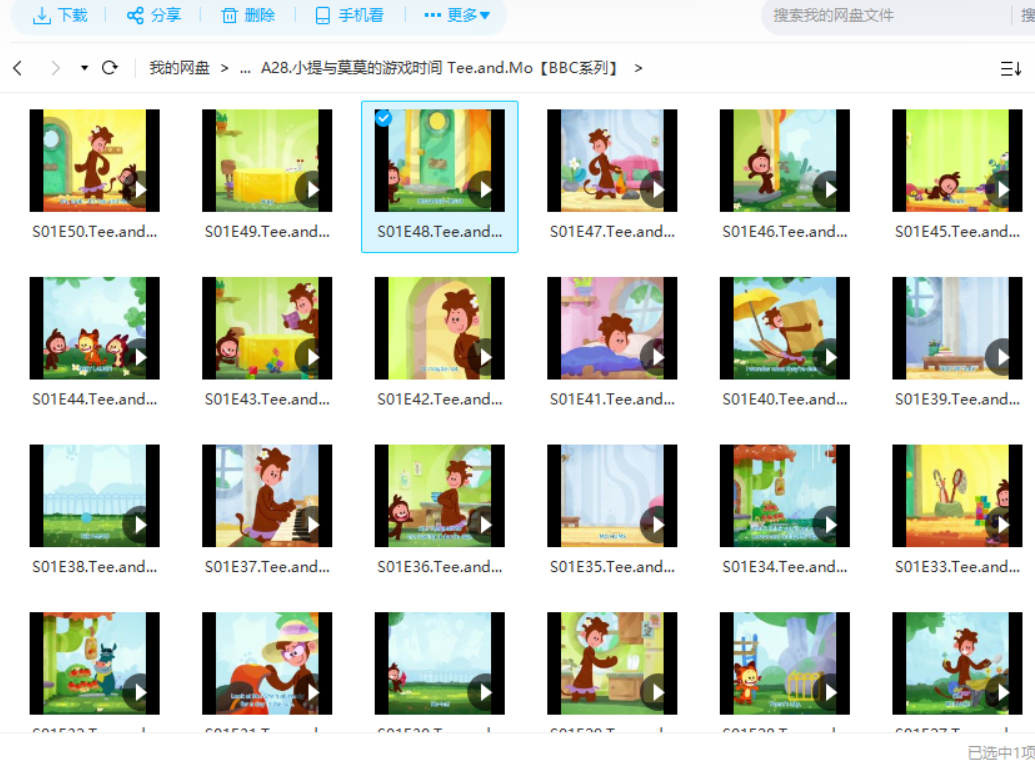The height and width of the screenshot is (764, 1035).
Task: Go back with the left arrow icon
Action: (18, 68)
